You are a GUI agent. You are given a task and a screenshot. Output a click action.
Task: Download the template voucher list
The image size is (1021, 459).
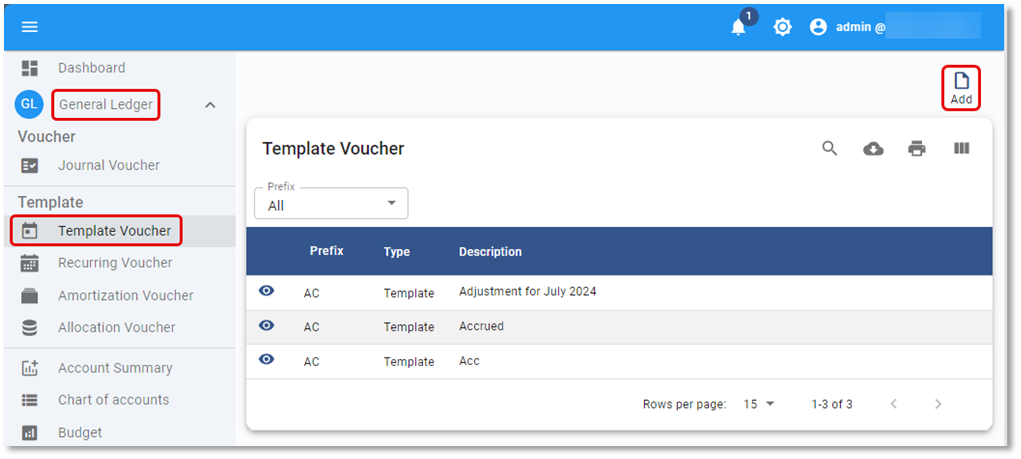[x=873, y=149]
